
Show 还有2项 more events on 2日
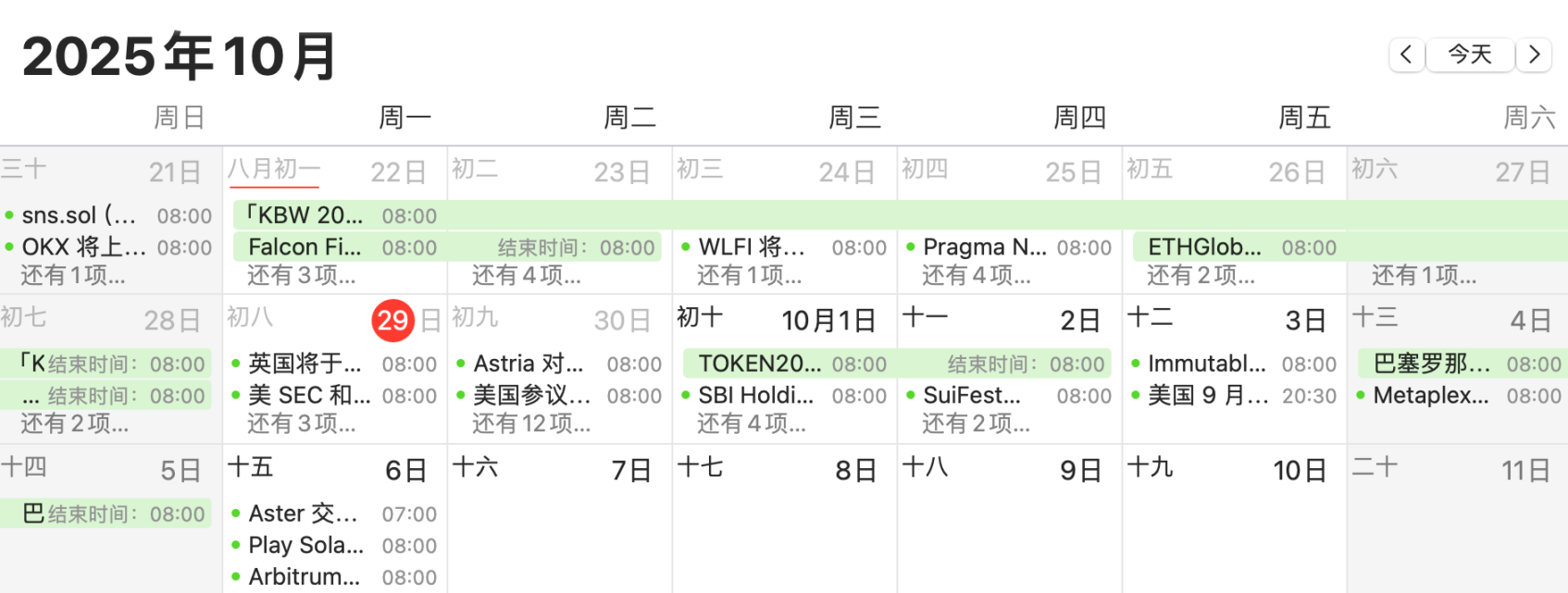point(976,425)
